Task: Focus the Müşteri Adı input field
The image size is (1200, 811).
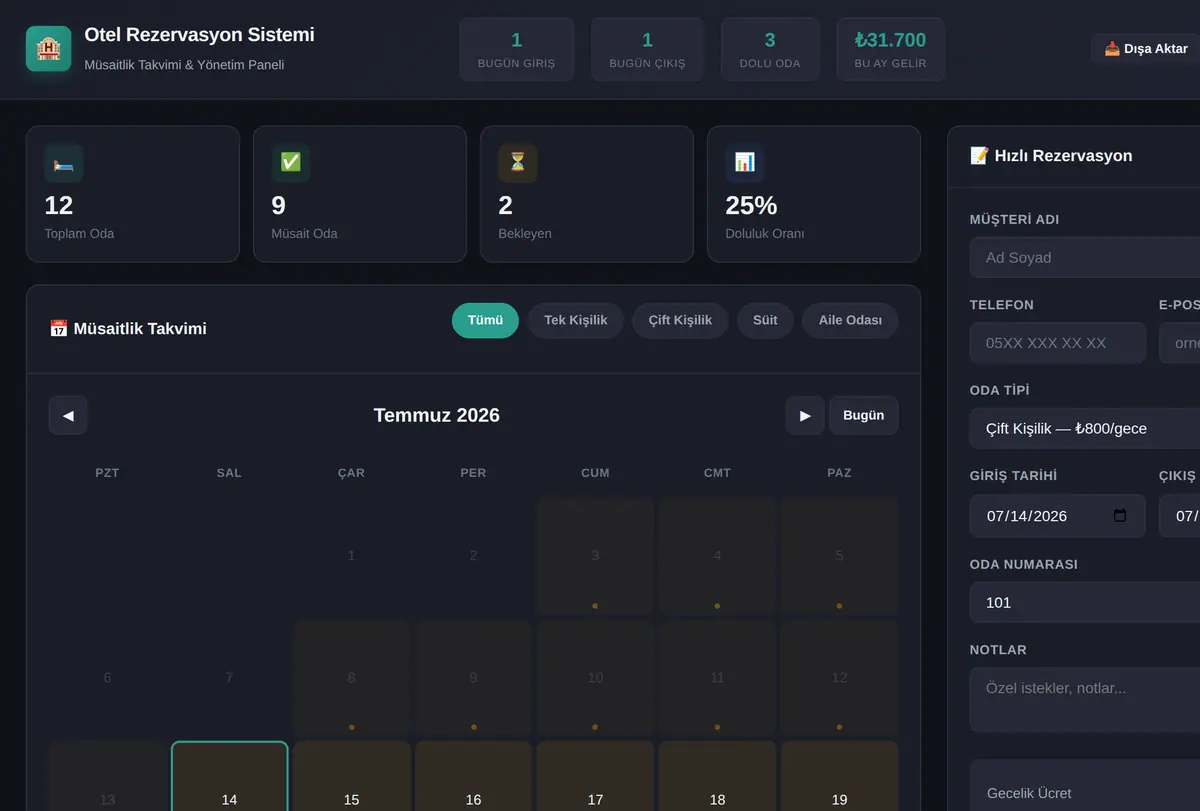Action: pyautogui.click(x=1085, y=257)
